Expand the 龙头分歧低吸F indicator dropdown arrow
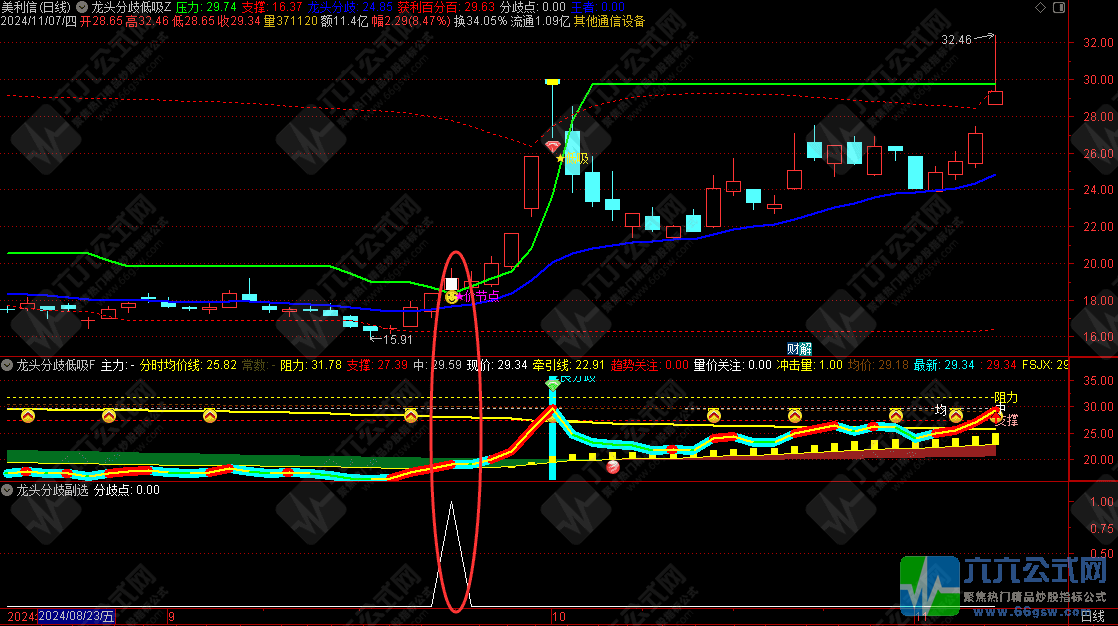 click(x=9, y=366)
